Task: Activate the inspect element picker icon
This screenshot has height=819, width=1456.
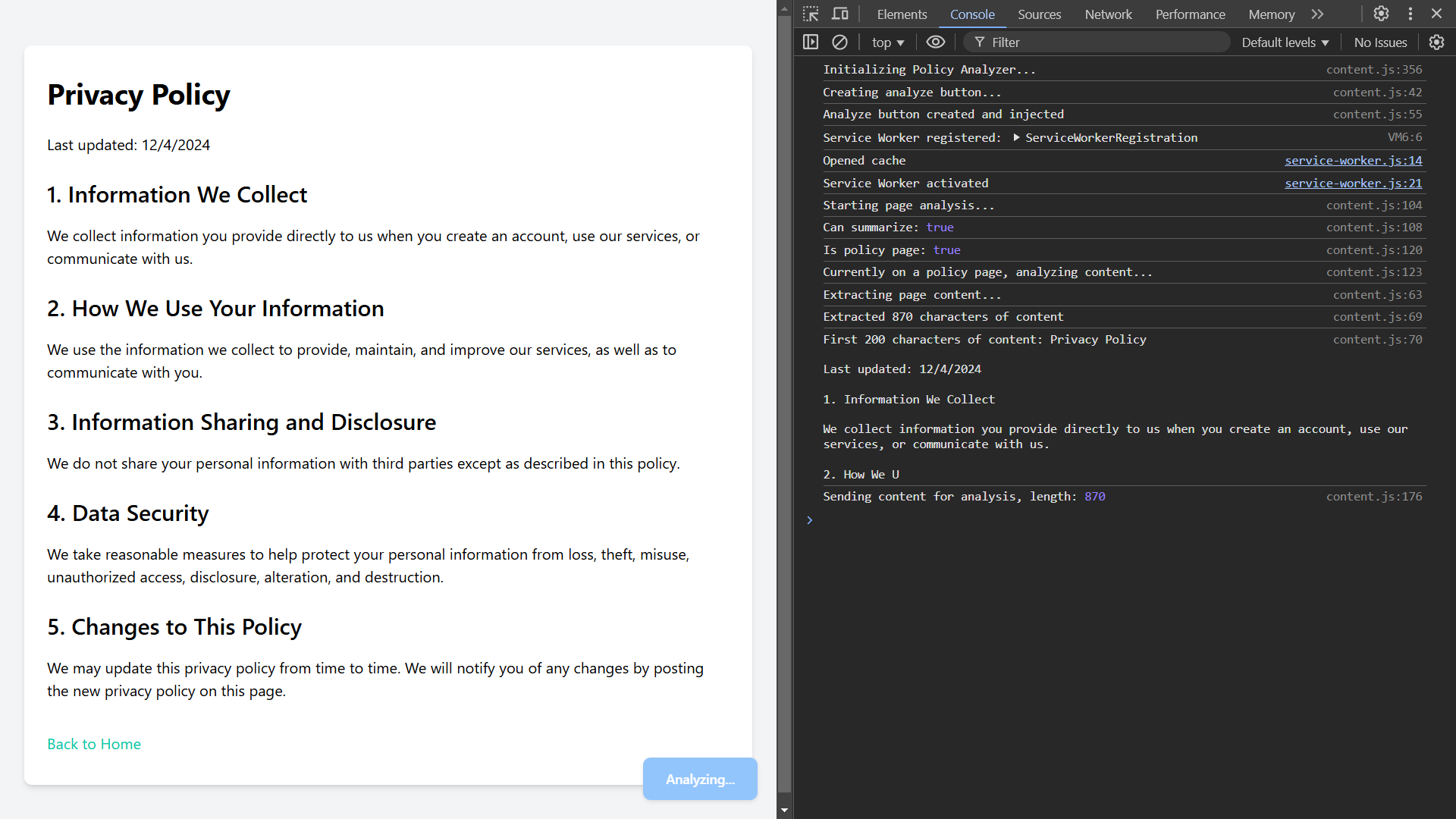Action: 811,14
